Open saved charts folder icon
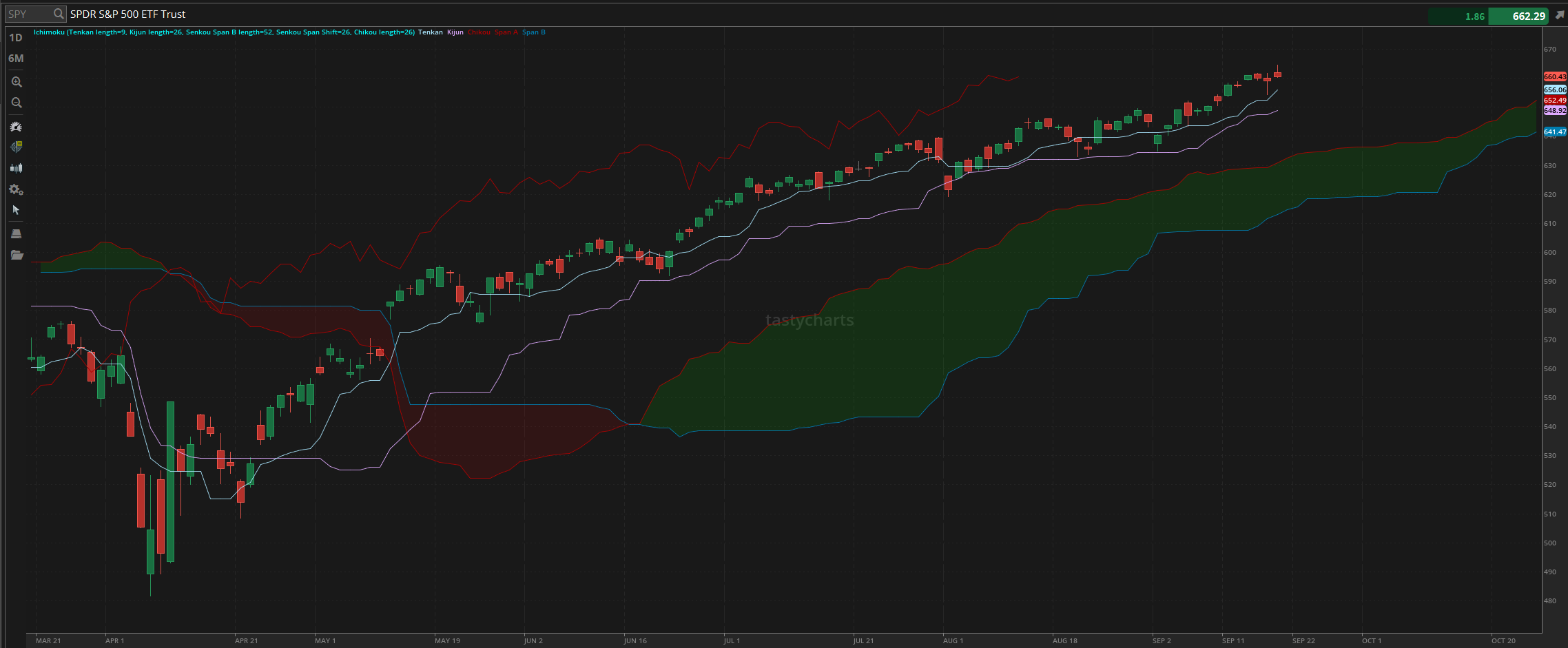This screenshot has width=1568, height=648. 17,255
